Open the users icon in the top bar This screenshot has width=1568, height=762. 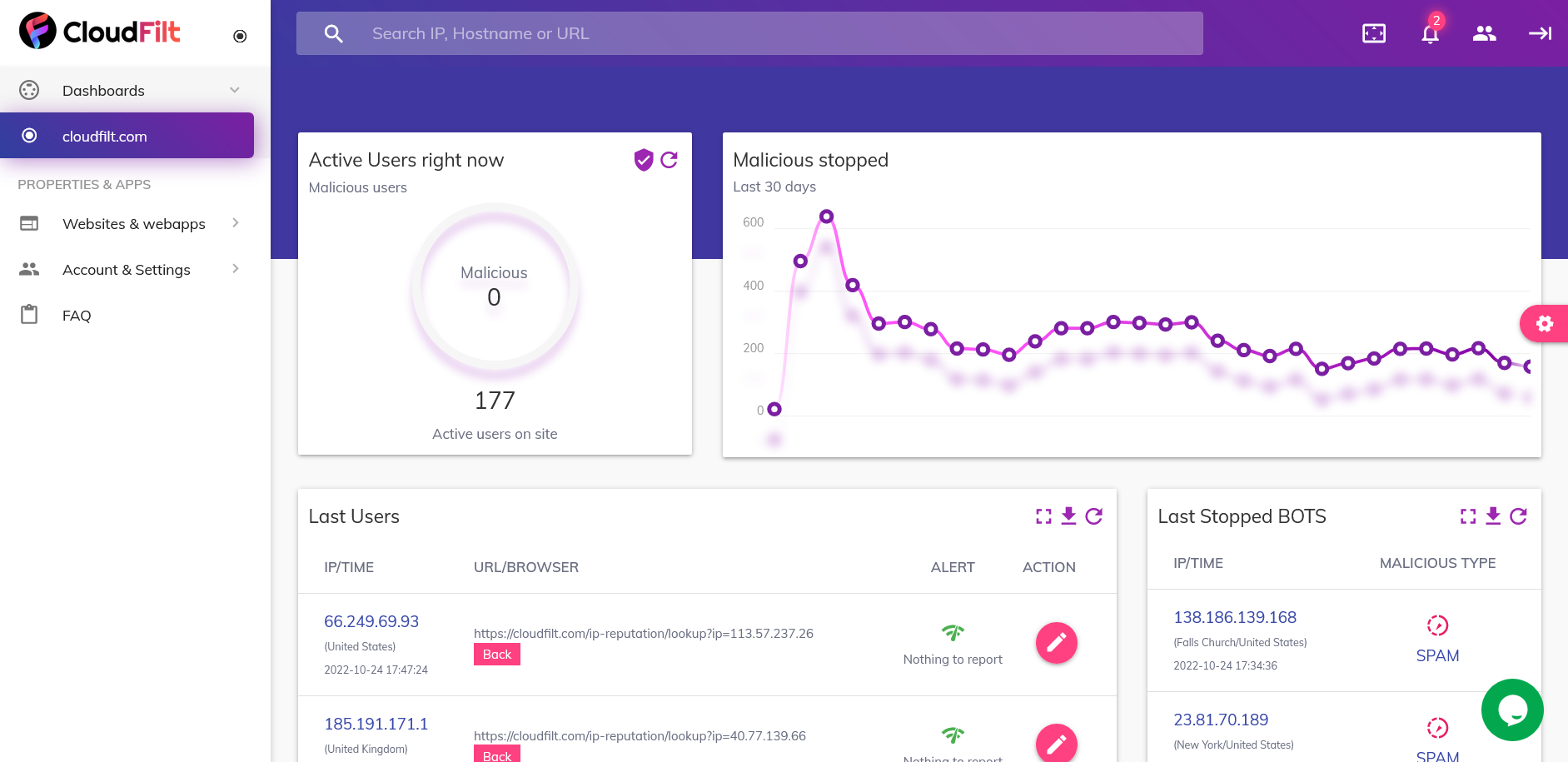1484,33
